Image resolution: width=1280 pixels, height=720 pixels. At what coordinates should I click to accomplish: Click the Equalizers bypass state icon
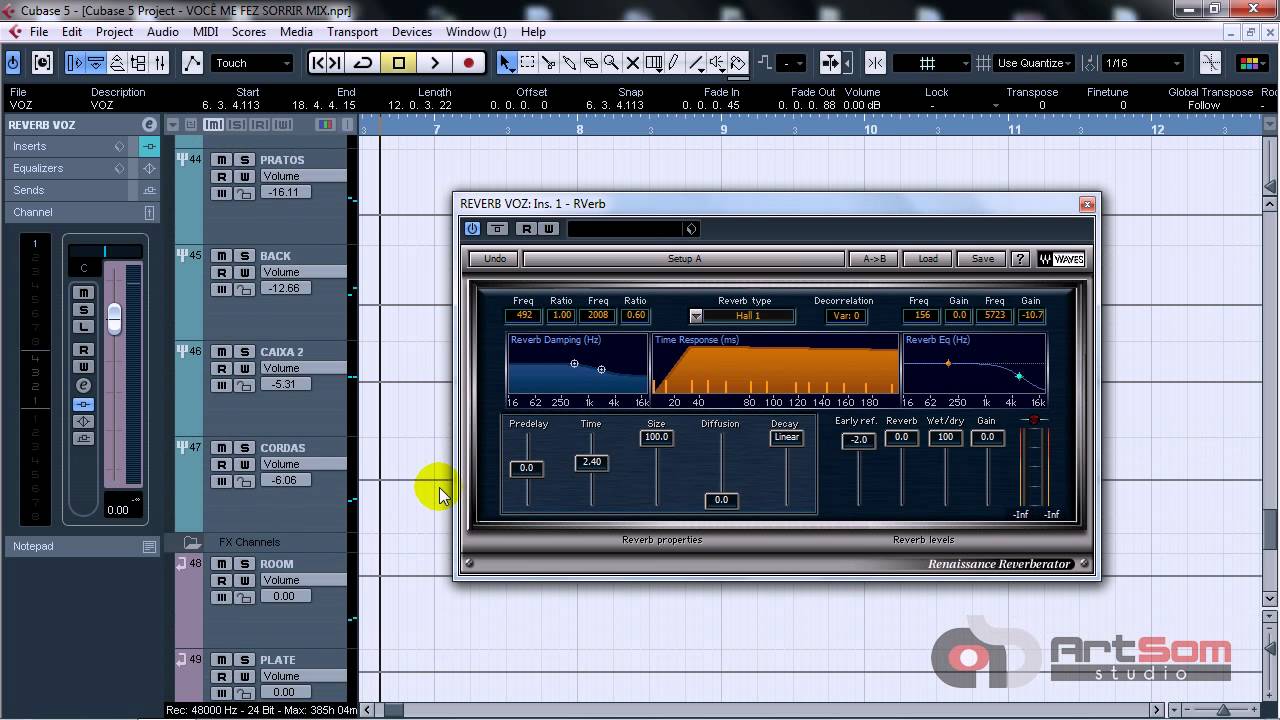[149, 168]
